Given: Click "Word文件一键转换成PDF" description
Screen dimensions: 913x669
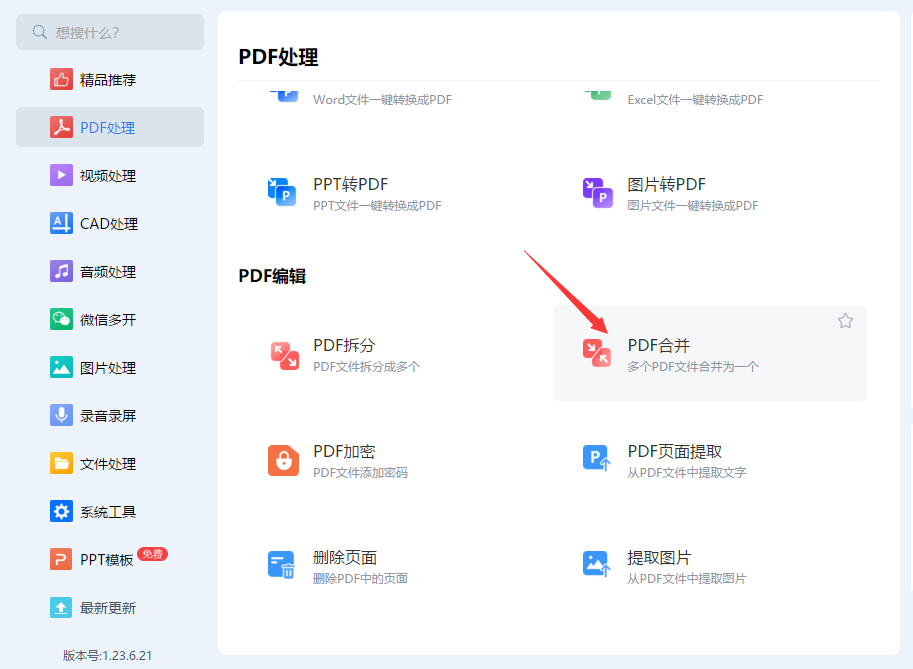Looking at the screenshot, I should (x=383, y=100).
